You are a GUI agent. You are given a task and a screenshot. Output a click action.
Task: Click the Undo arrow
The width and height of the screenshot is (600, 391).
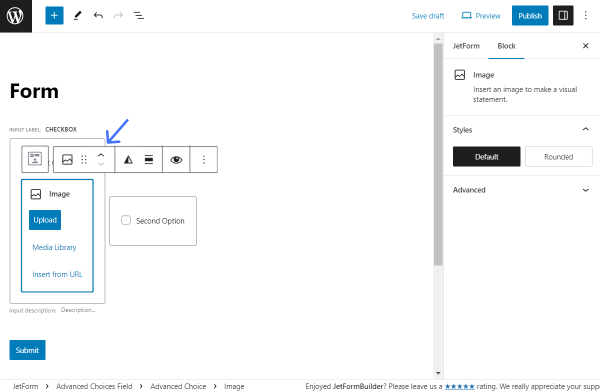coord(98,16)
